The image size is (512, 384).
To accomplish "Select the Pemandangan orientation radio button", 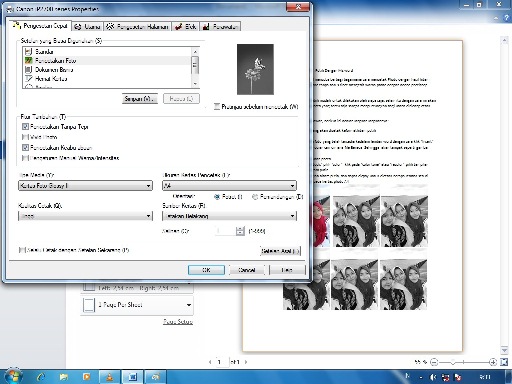I will pos(255,197).
